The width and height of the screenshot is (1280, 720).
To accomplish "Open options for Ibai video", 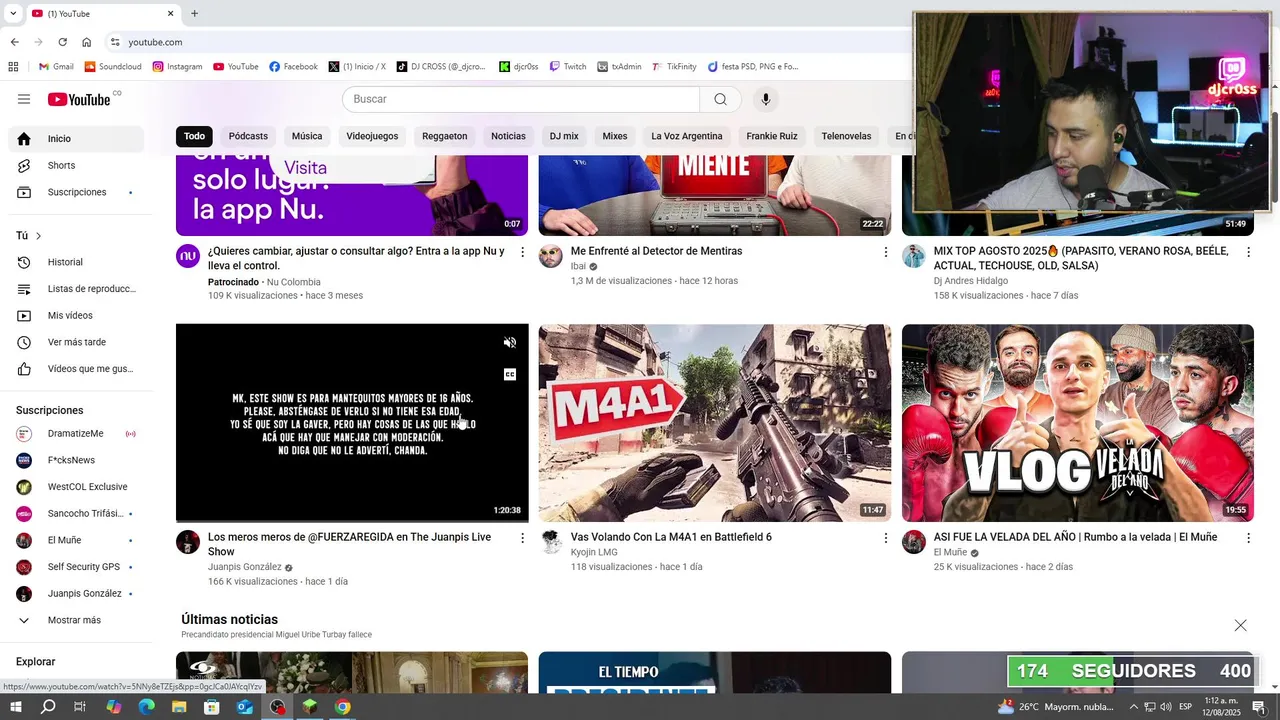I will coord(885,252).
